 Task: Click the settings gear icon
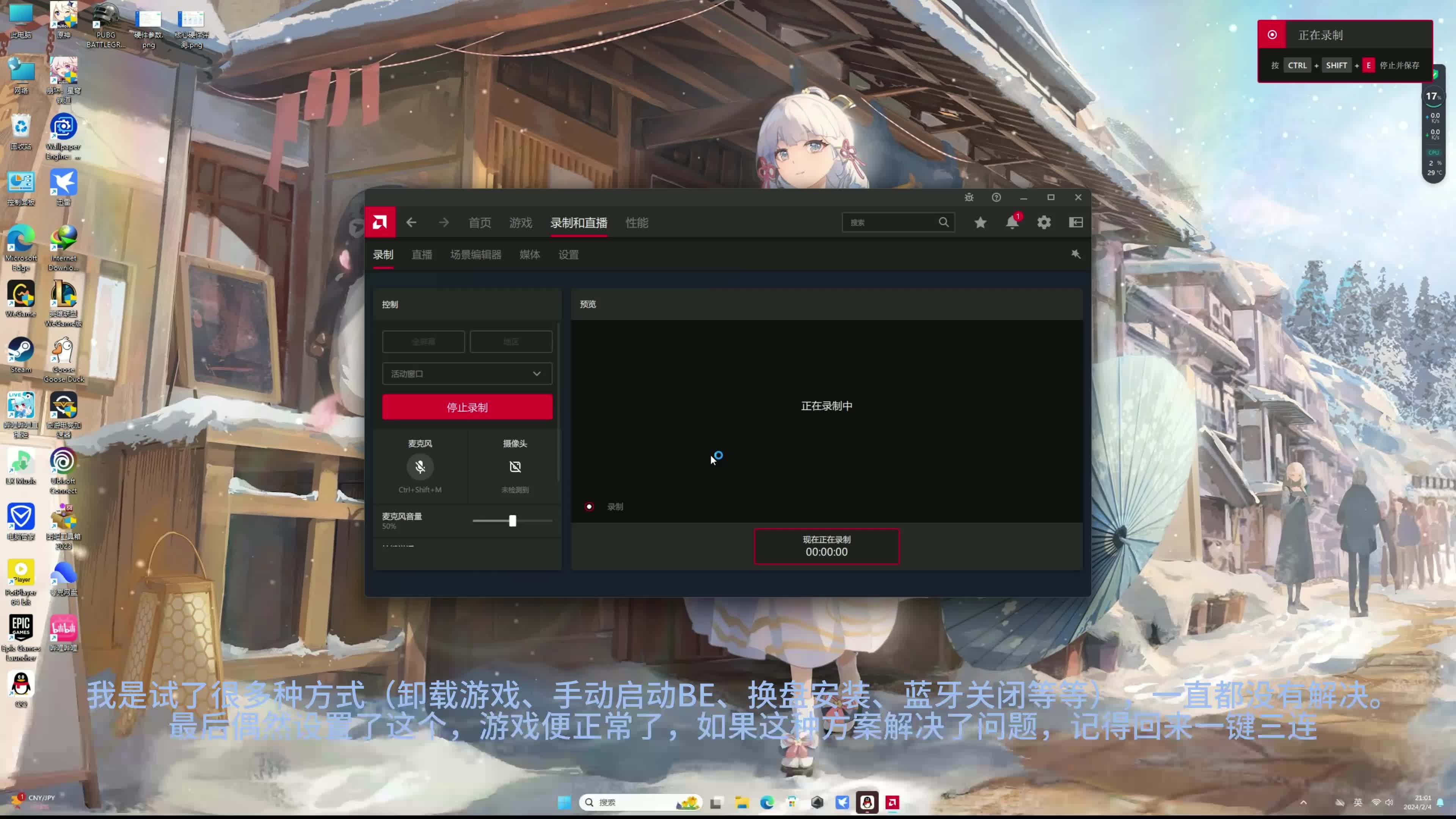[1044, 222]
